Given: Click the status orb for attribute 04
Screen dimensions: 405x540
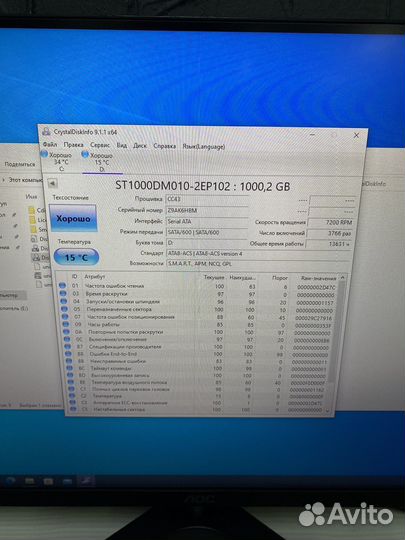Looking at the screenshot, I should [64, 301].
